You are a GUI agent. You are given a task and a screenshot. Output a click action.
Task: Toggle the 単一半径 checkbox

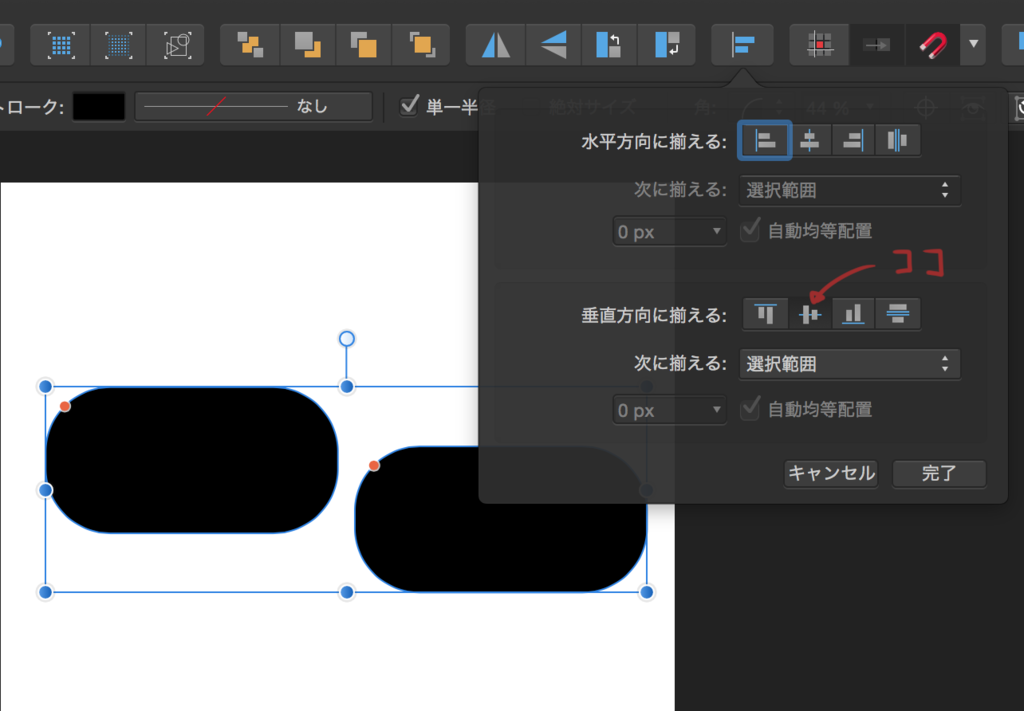pyautogui.click(x=409, y=105)
